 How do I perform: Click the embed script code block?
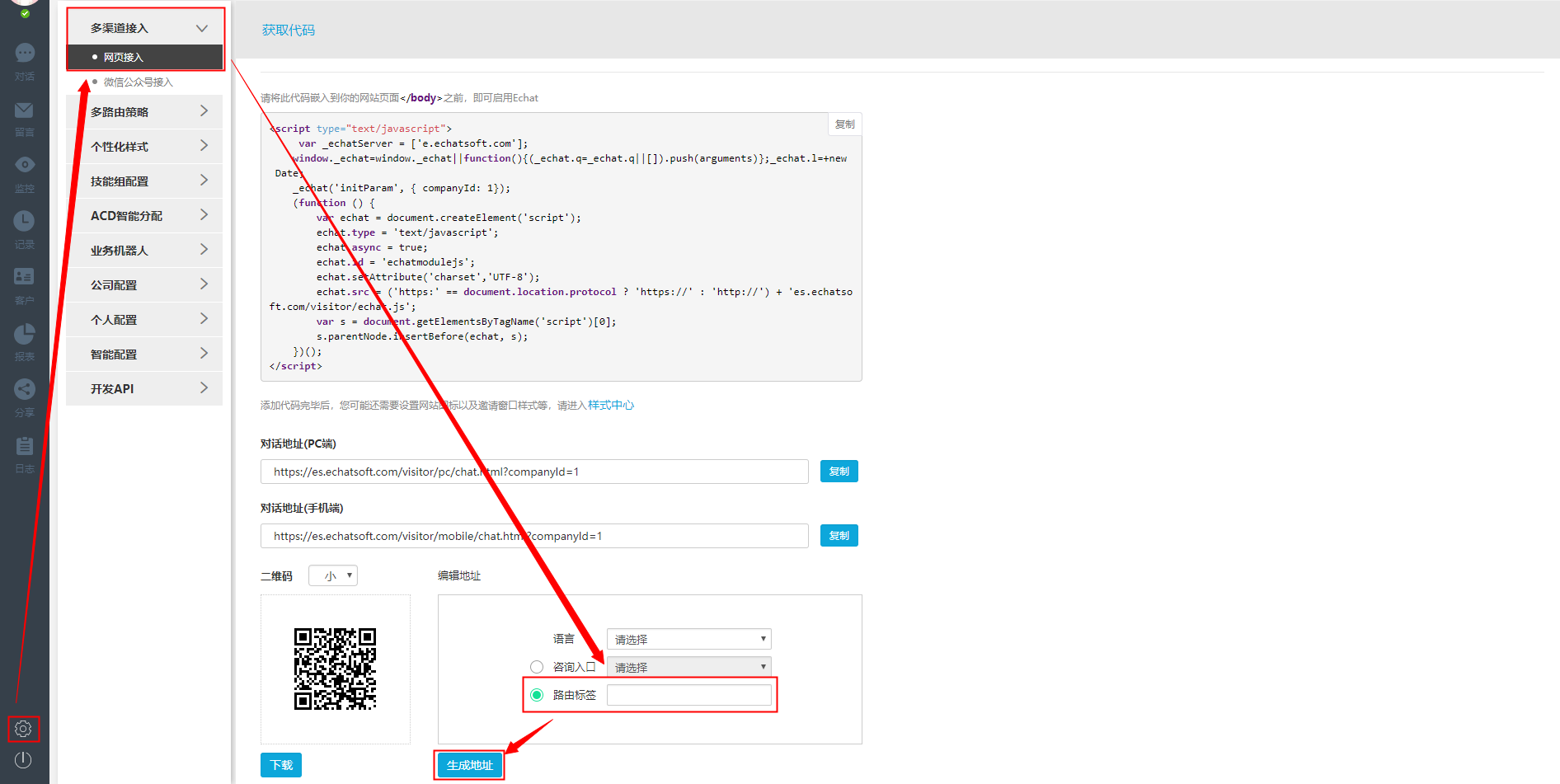coord(561,247)
